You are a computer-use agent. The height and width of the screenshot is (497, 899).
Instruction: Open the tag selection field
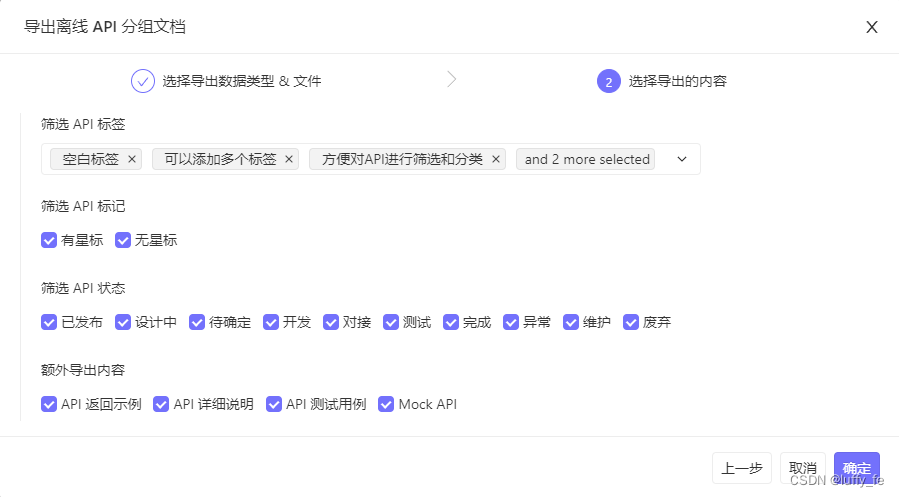click(x=370, y=159)
